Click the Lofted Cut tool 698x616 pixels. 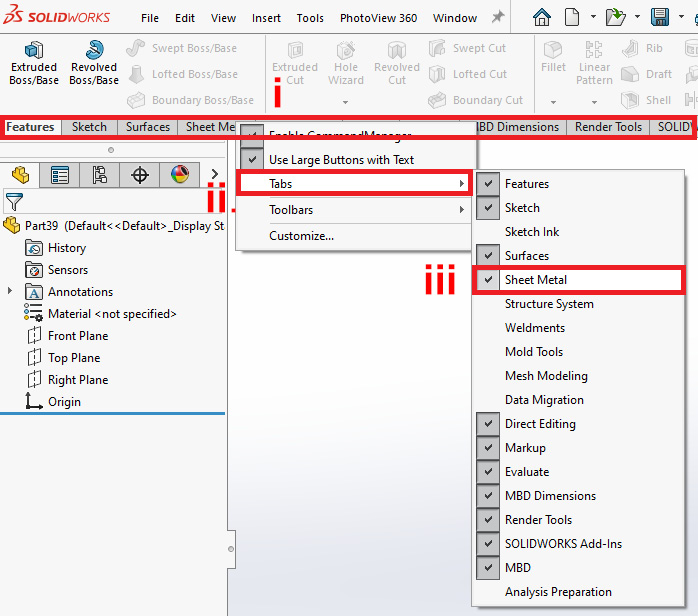468,74
